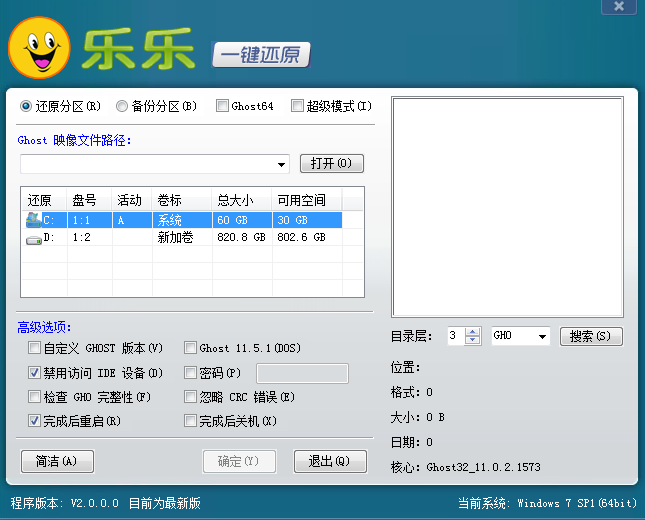The width and height of the screenshot is (645, 520).
Task: Open the GHO file type dropdown
Action: tap(542, 336)
